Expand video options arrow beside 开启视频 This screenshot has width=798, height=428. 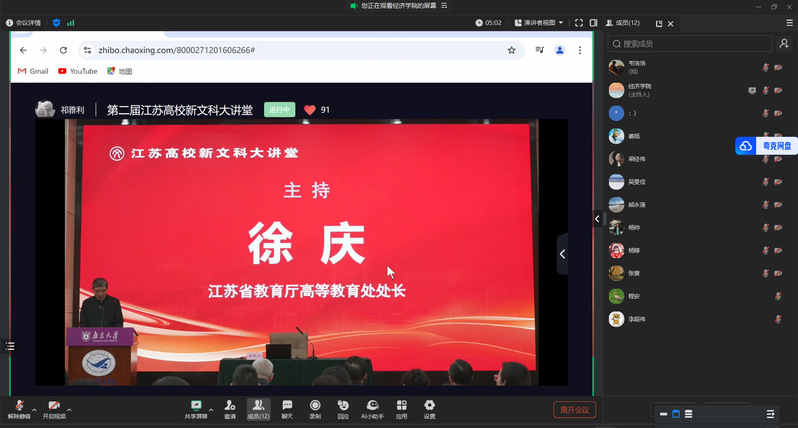point(69,409)
